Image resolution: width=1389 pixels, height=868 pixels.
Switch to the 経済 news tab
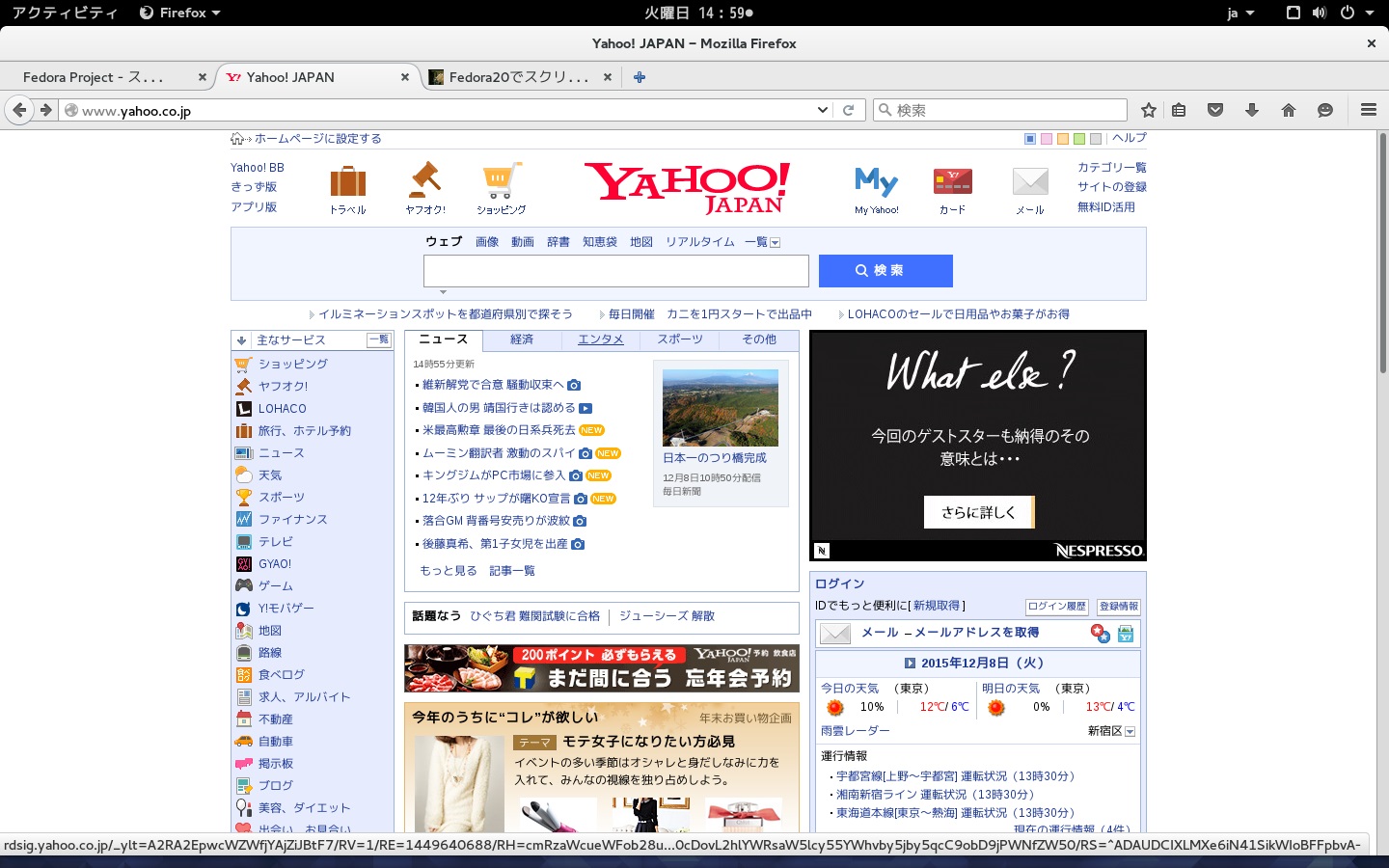[x=522, y=339]
